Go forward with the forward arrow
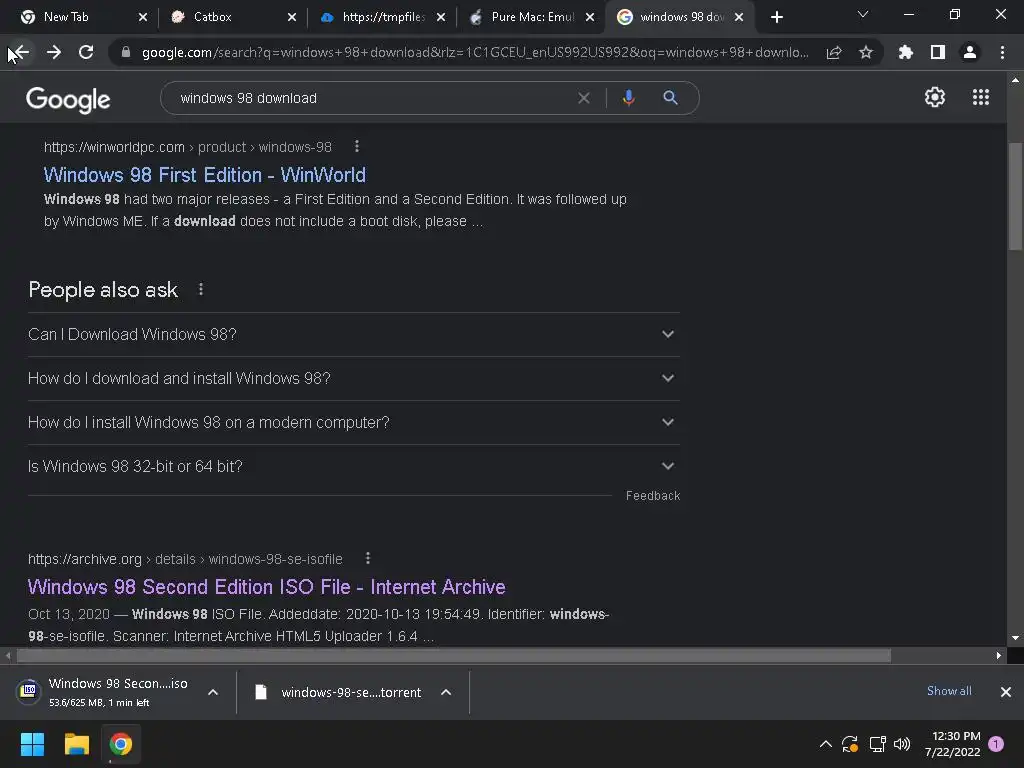 54,53
